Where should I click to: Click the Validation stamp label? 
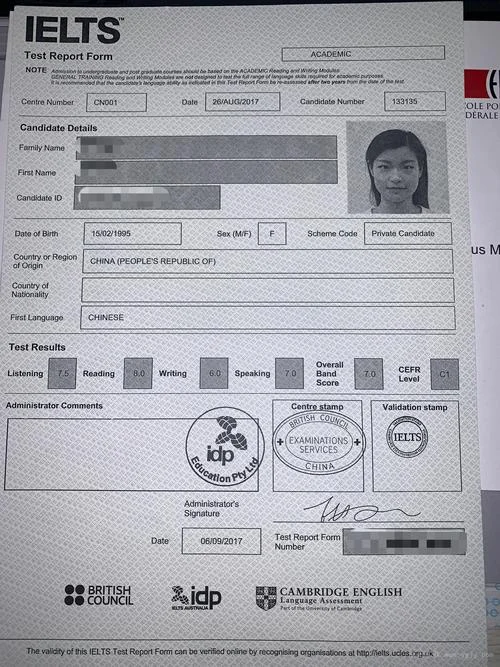click(415, 408)
